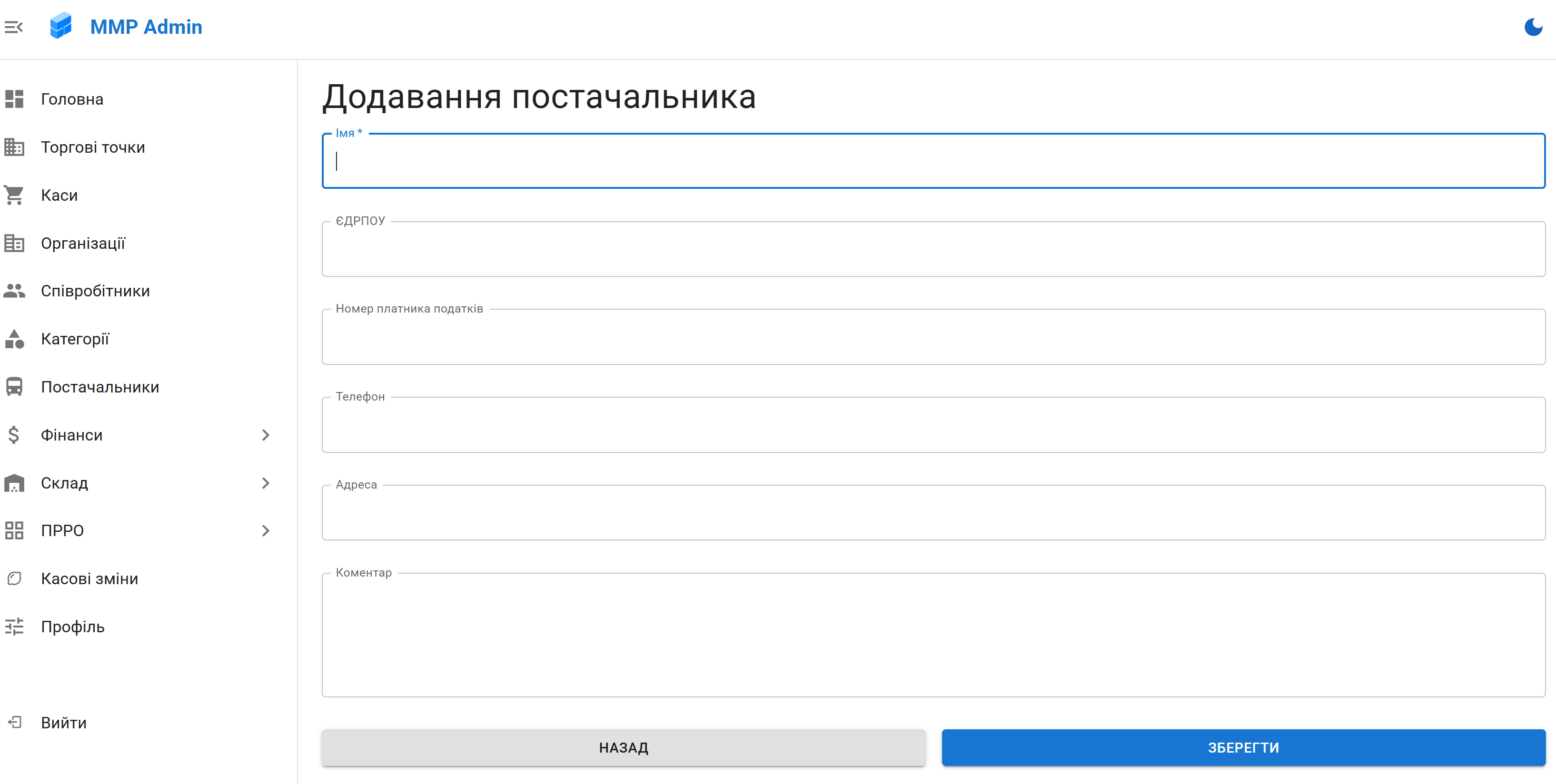Collapse the sidebar with hamburger icon
The width and height of the screenshot is (1556, 784).
[13, 27]
